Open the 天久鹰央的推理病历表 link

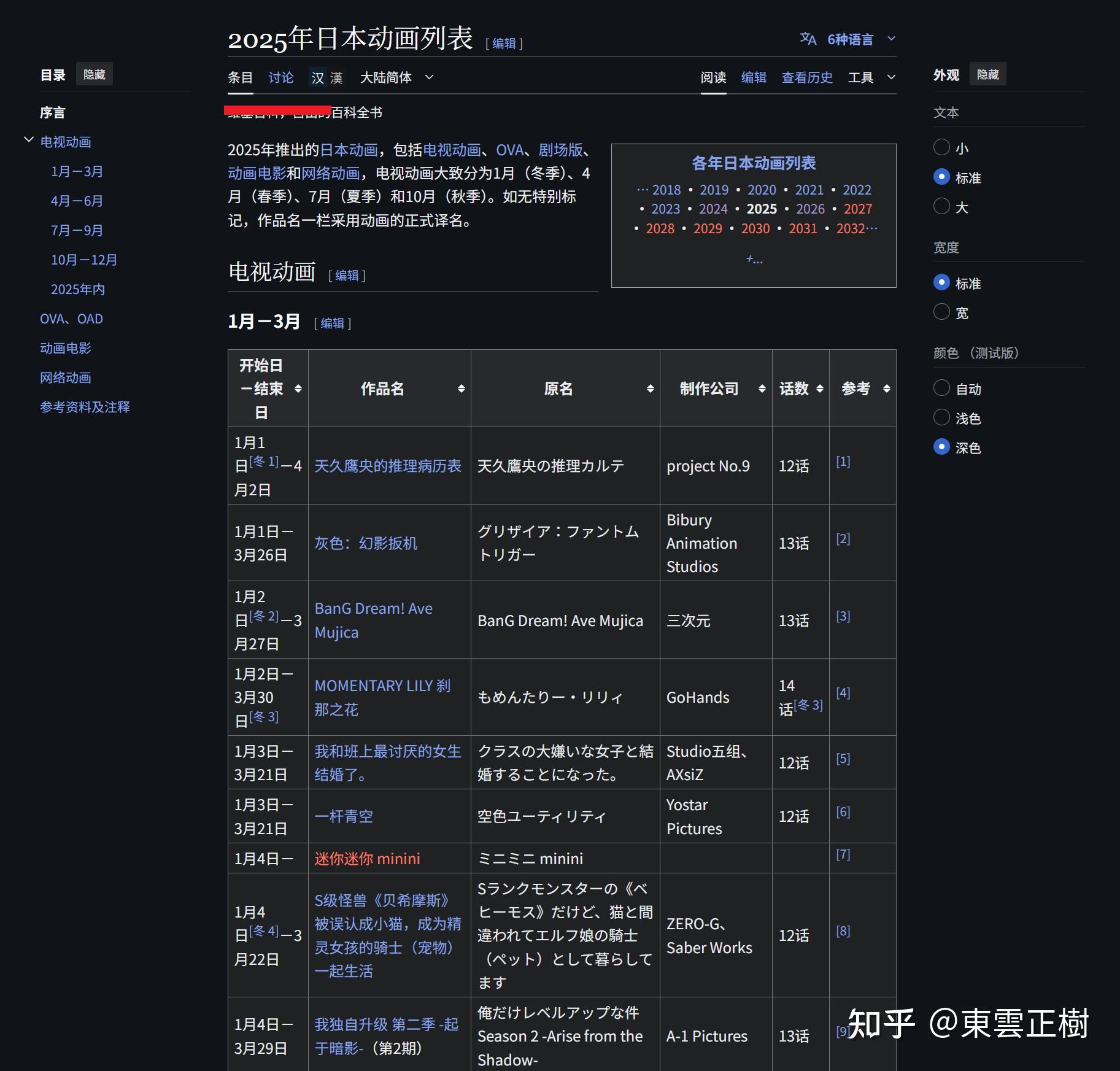388,466
